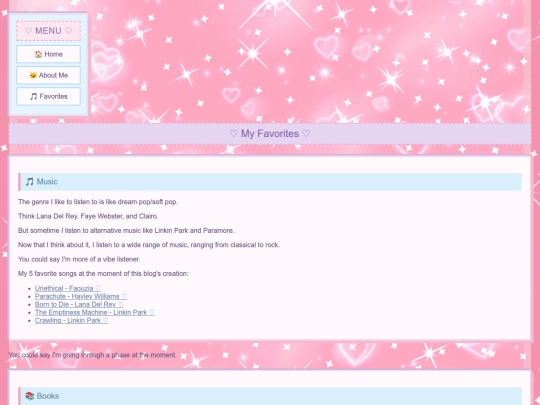Open the Home menu button
540x405 pixels.
(x=49, y=54)
